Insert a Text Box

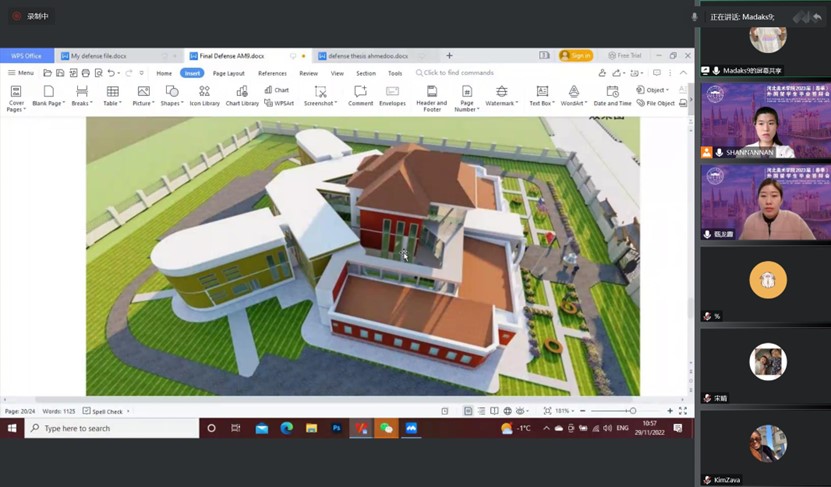pyautogui.click(x=541, y=95)
